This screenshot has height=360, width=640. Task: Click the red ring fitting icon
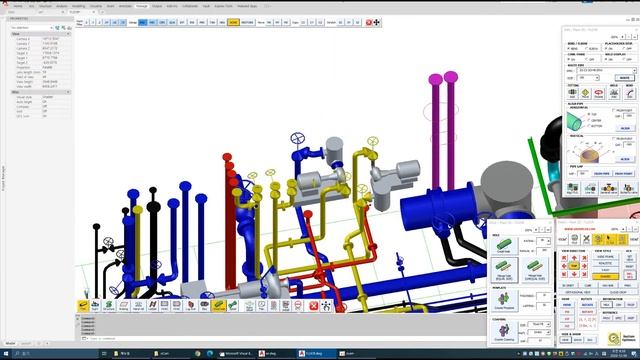tap(598, 93)
